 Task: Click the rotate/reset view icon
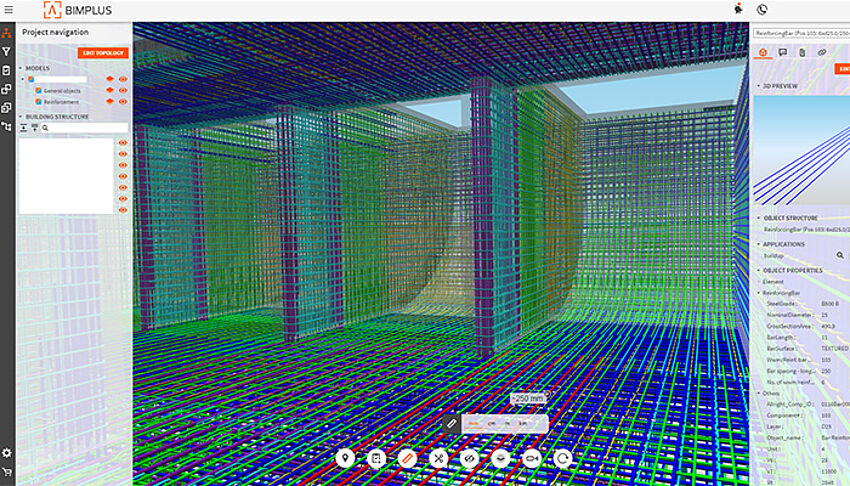(x=563, y=458)
